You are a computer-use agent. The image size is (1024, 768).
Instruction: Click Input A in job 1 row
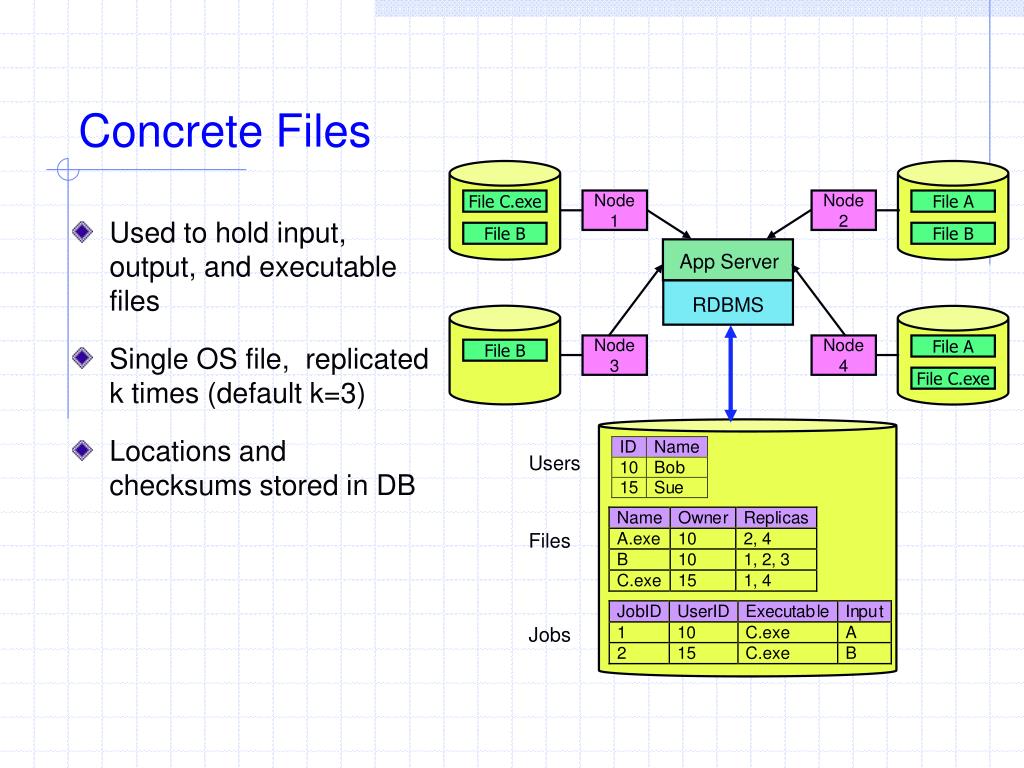point(864,632)
